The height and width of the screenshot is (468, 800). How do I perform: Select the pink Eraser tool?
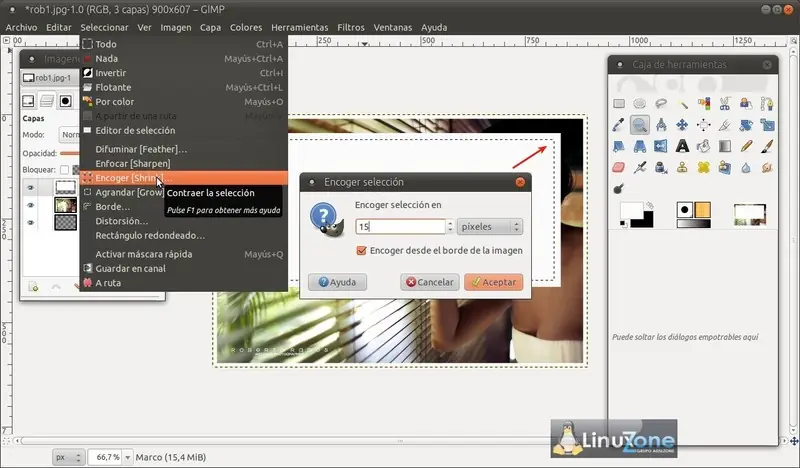619,167
